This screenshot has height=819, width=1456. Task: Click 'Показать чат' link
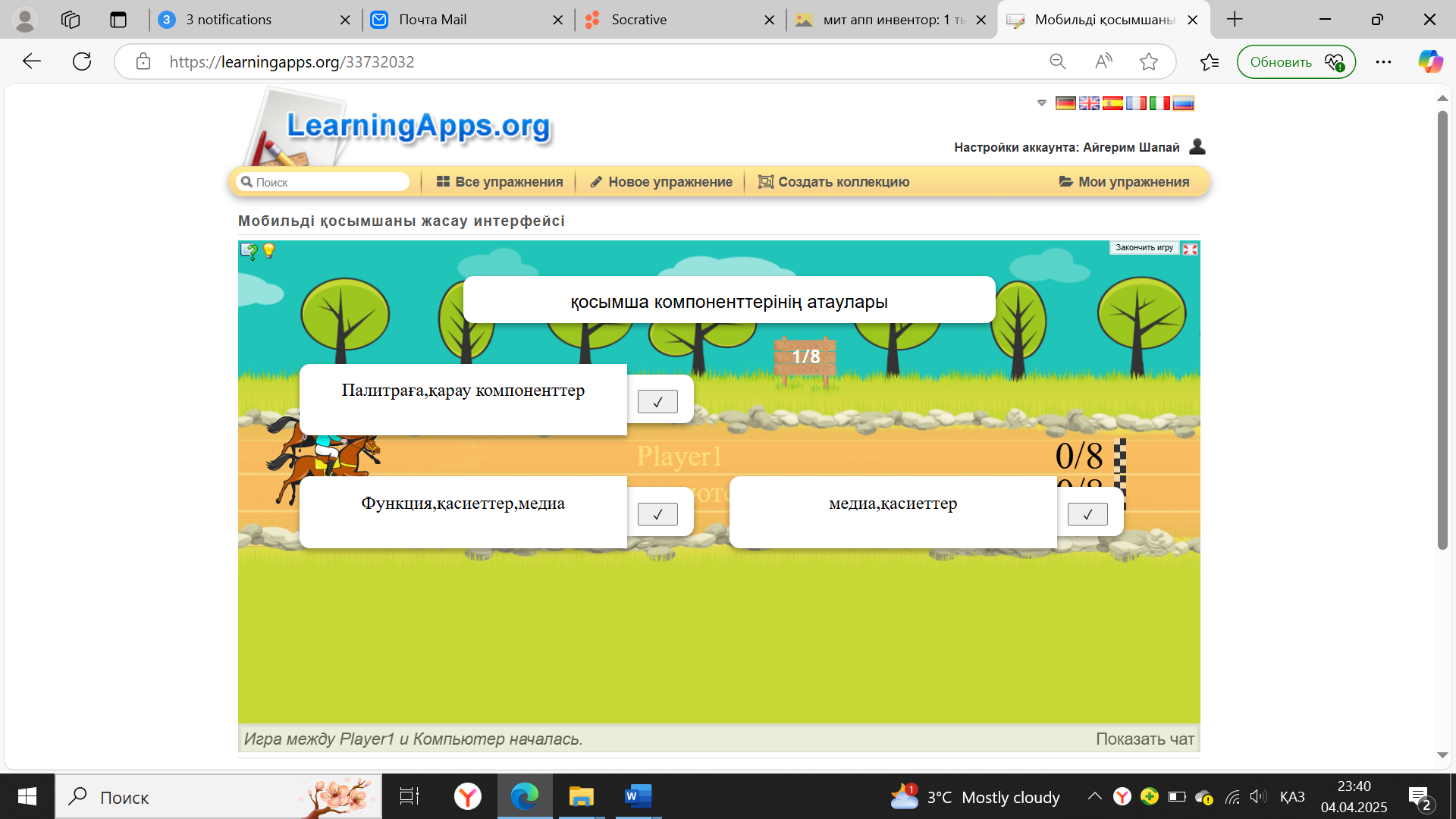[x=1144, y=739]
